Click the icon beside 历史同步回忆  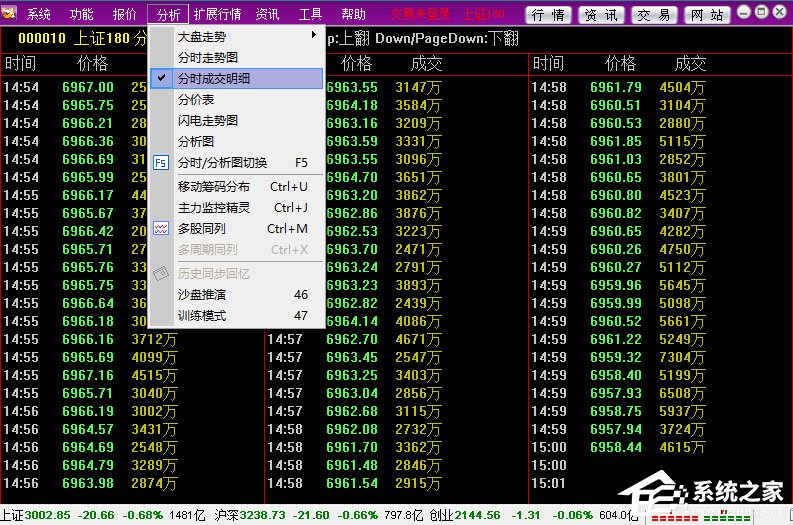coord(161,274)
